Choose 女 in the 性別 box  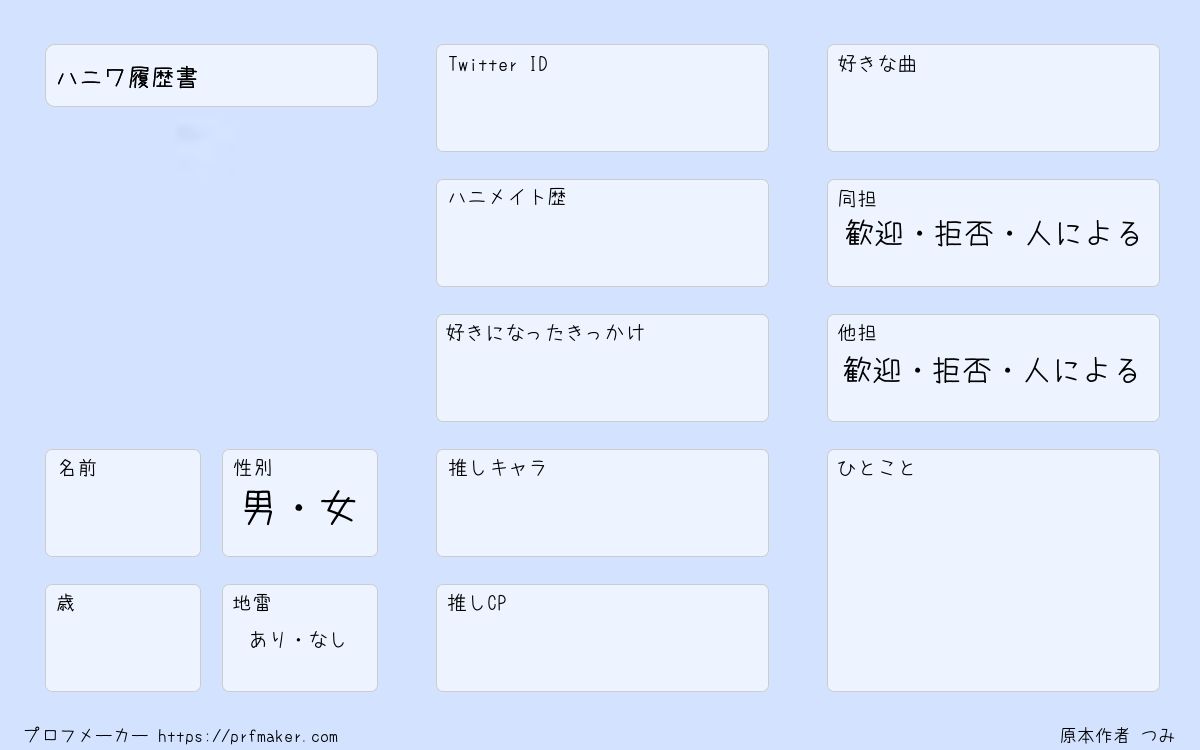[339, 509]
